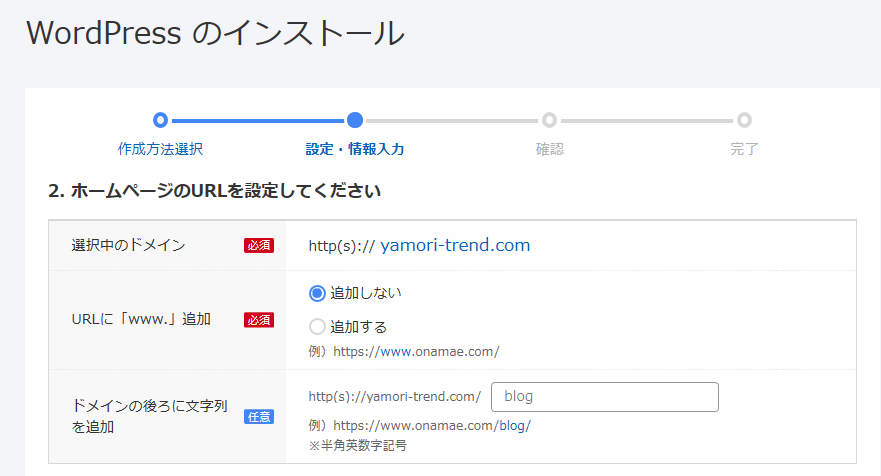Click the blog text input field

coord(605,397)
